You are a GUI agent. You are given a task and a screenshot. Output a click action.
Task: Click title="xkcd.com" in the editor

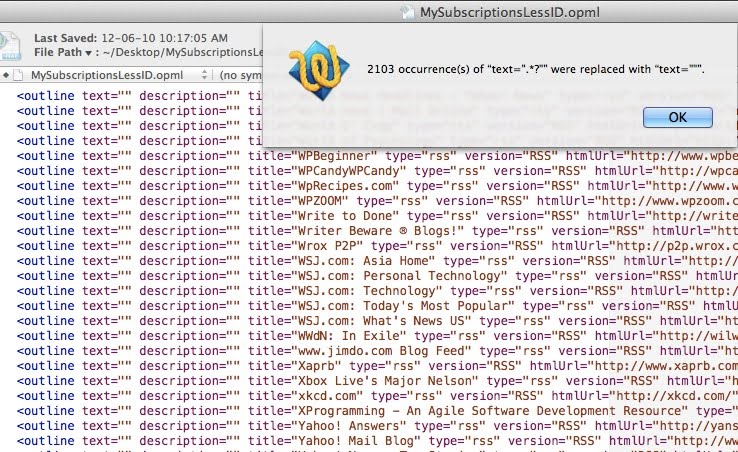(306, 397)
